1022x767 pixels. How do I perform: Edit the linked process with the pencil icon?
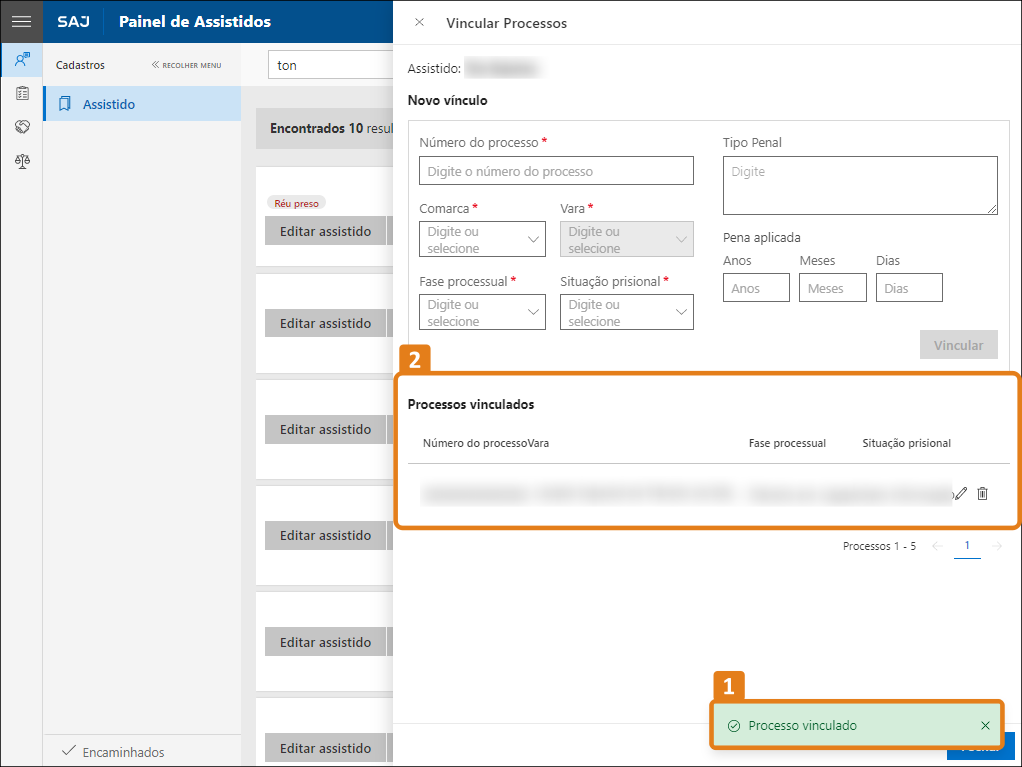[960, 493]
